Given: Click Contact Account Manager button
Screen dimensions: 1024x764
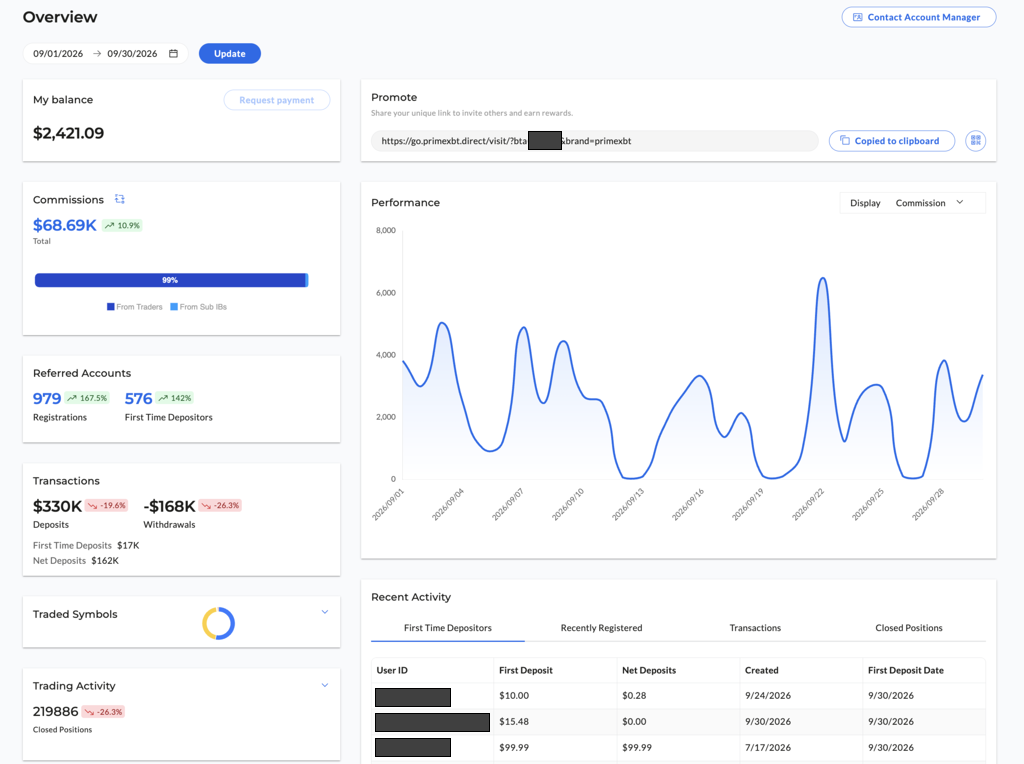Looking at the screenshot, I should click(919, 17).
